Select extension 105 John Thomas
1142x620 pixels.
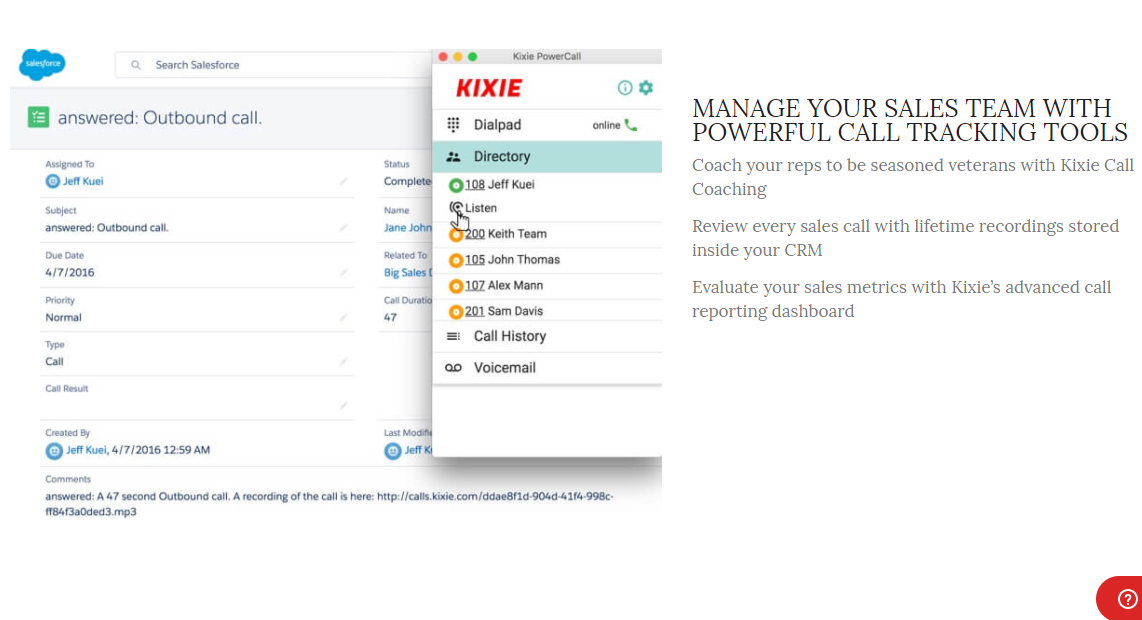(x=512, y=259)
